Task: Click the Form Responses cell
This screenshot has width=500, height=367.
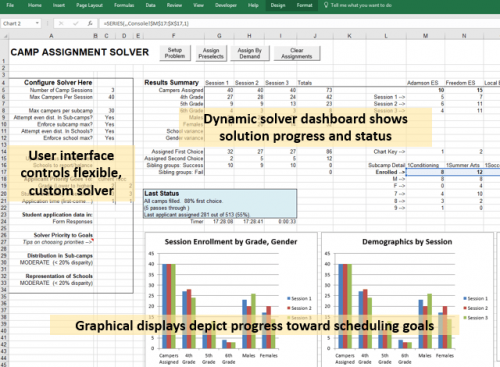Action: coord(72,222)
